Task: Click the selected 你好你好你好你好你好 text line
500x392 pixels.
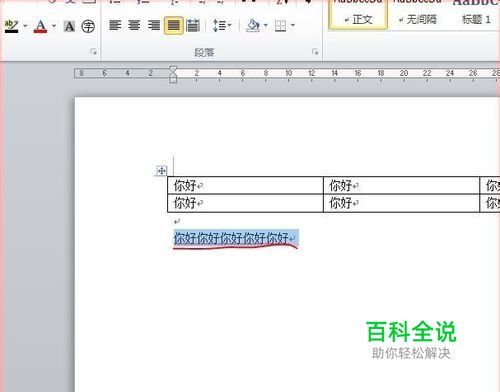Action: (x=231, y=238)
